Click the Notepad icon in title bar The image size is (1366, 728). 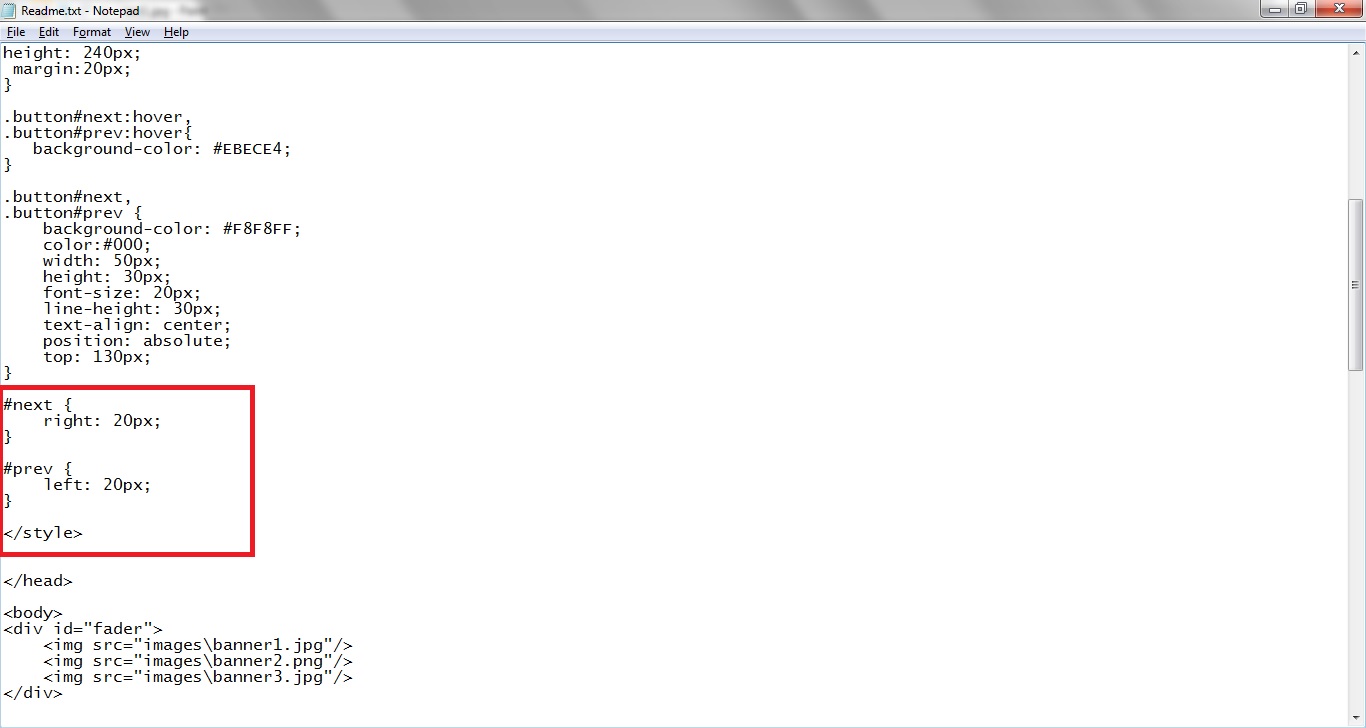[10, 10]
